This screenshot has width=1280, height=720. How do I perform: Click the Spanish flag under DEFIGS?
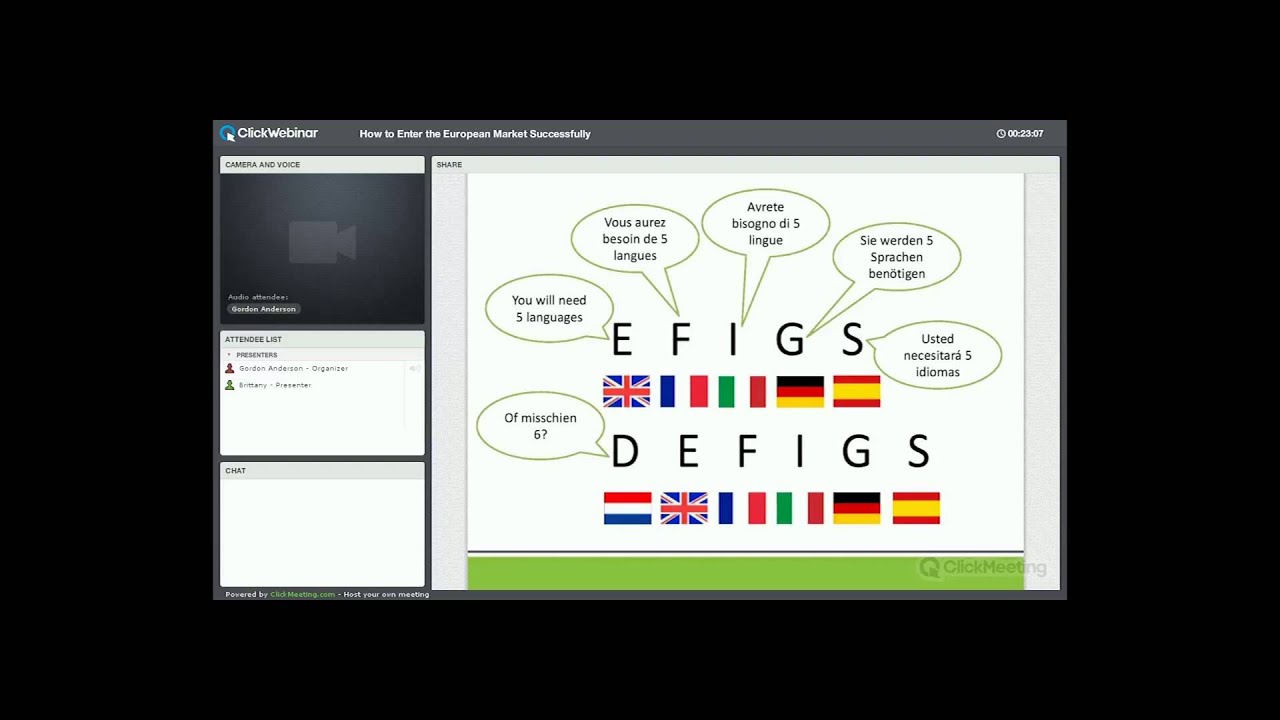[916, 508]
